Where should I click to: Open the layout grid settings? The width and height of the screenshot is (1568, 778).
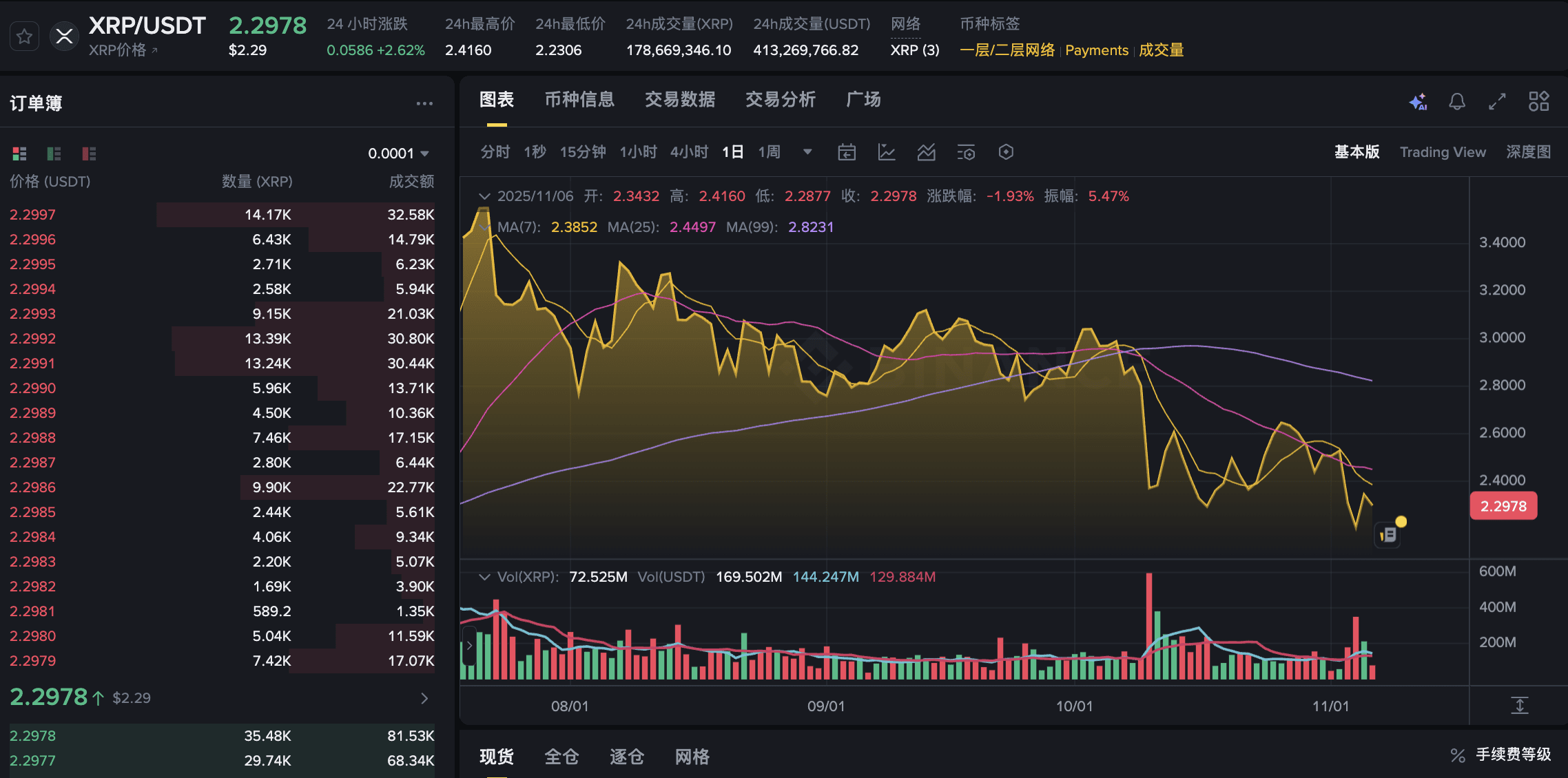click(x=1538, y=101)
